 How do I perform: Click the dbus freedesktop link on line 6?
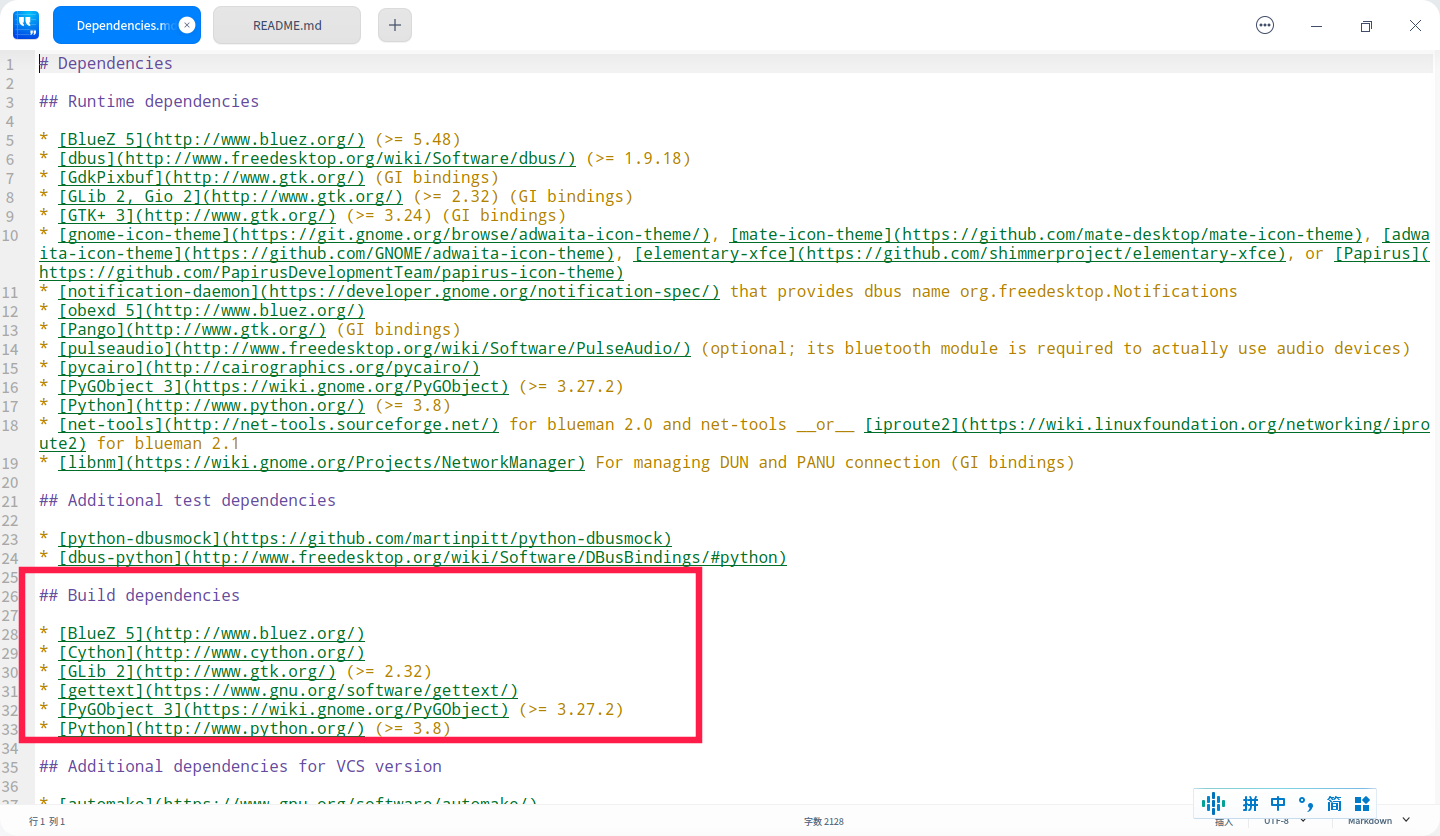pos(317,158)
